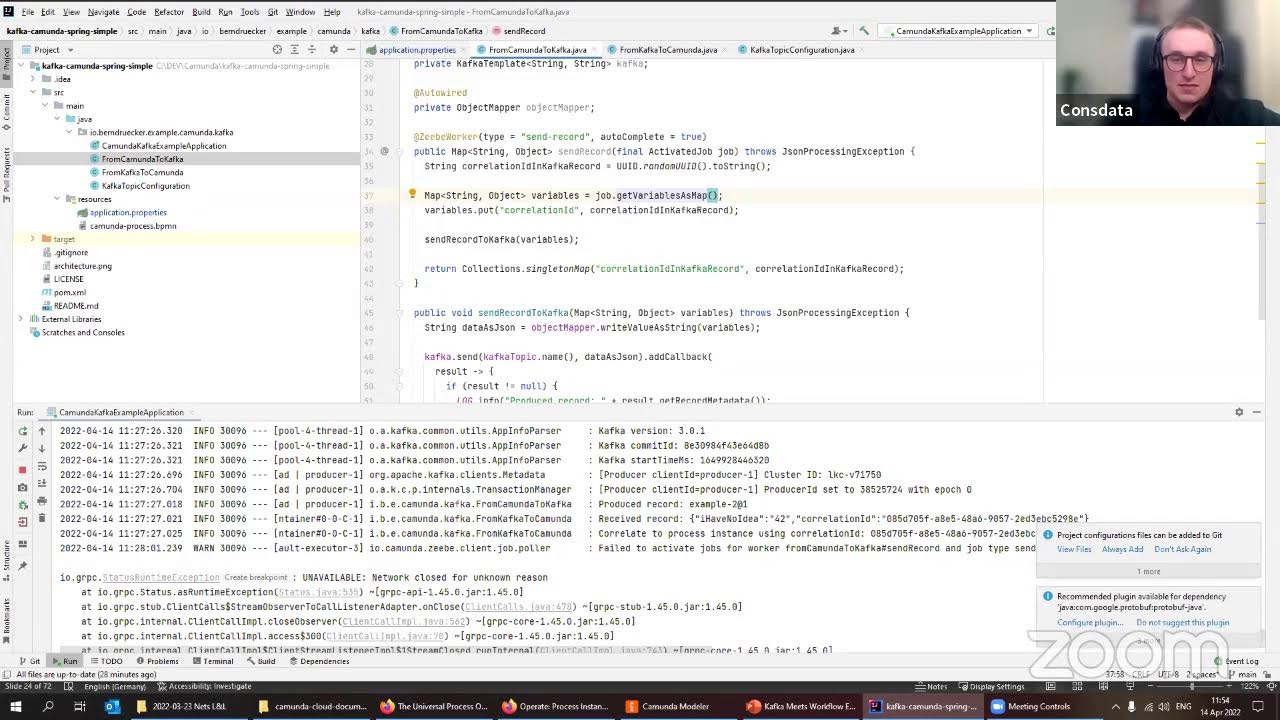Rerun the application in Run panel

tap(23, 431)
